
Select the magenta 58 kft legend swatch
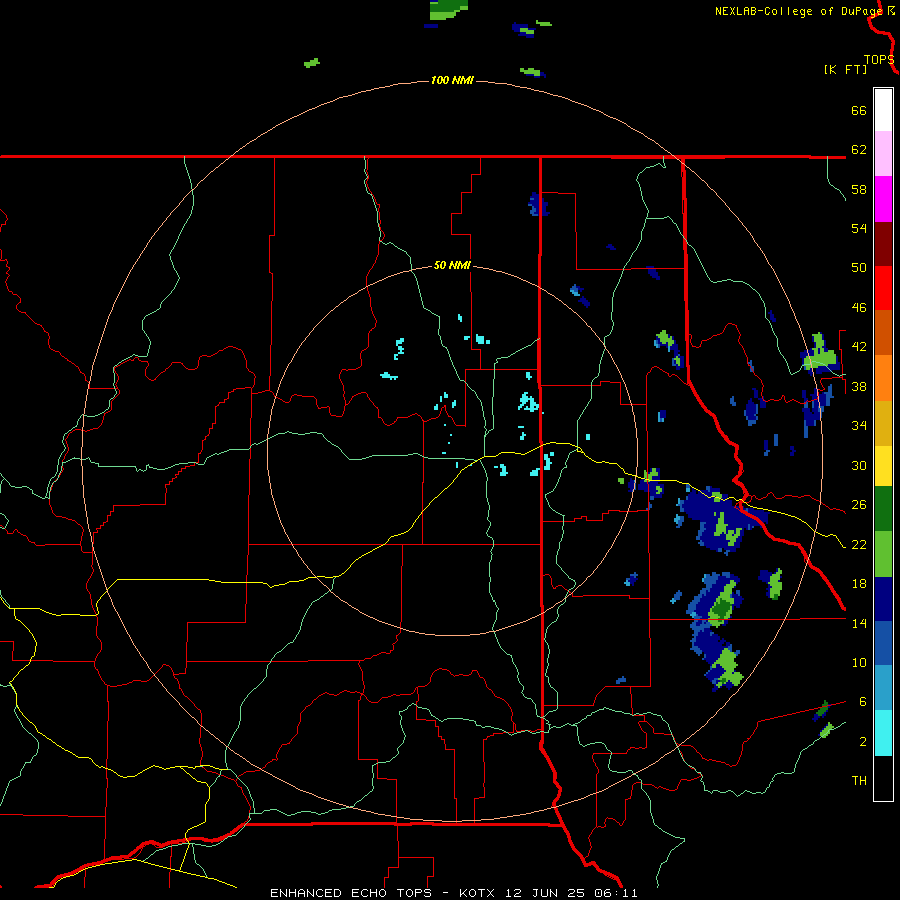click(883, 199)
